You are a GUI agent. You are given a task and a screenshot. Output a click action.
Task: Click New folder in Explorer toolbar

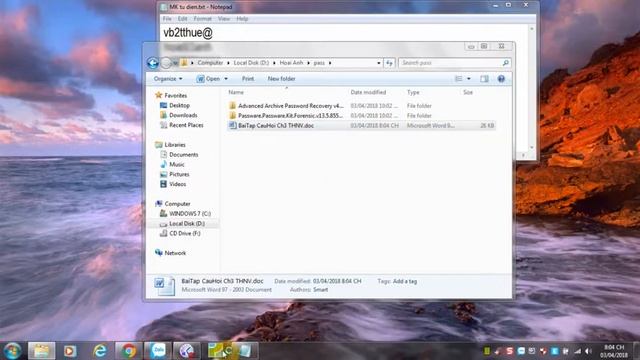coord(281,79)
